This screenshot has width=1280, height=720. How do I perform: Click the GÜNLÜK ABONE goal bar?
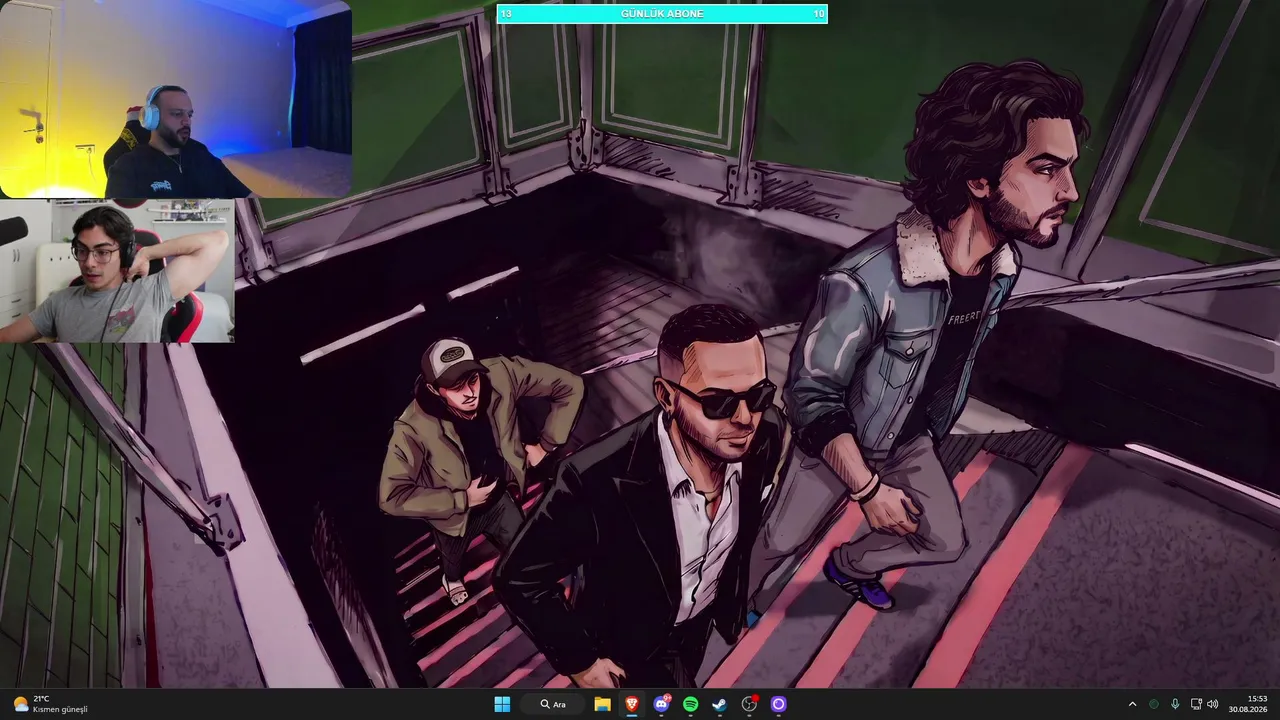(662, 14)
